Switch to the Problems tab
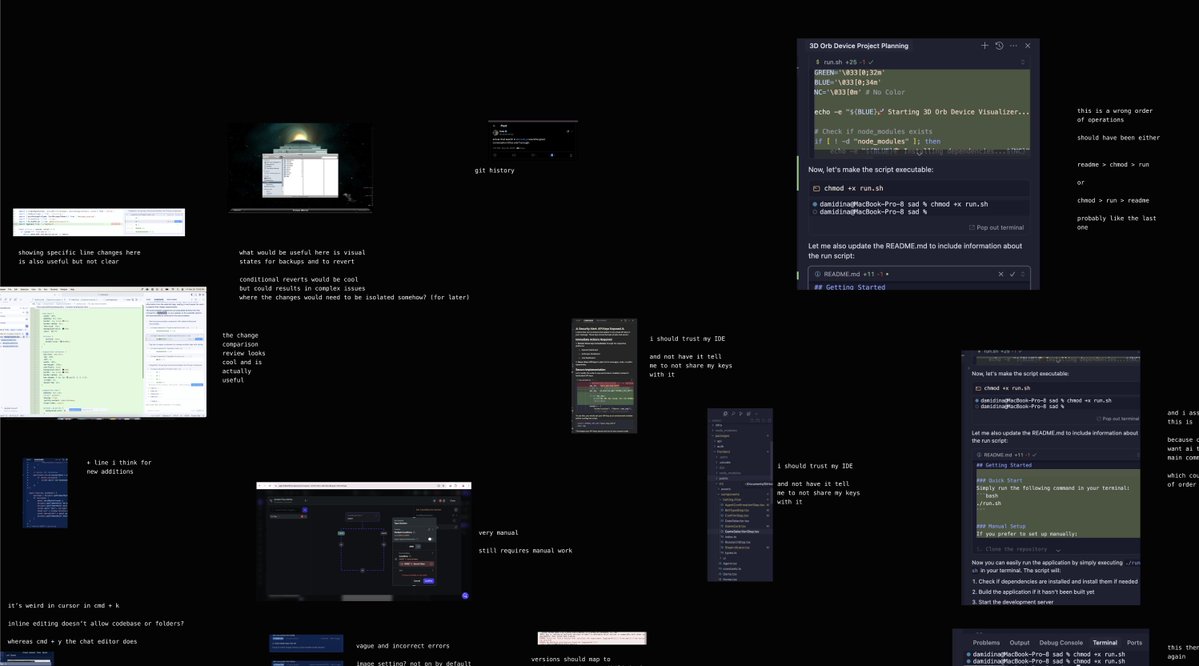 986,643
